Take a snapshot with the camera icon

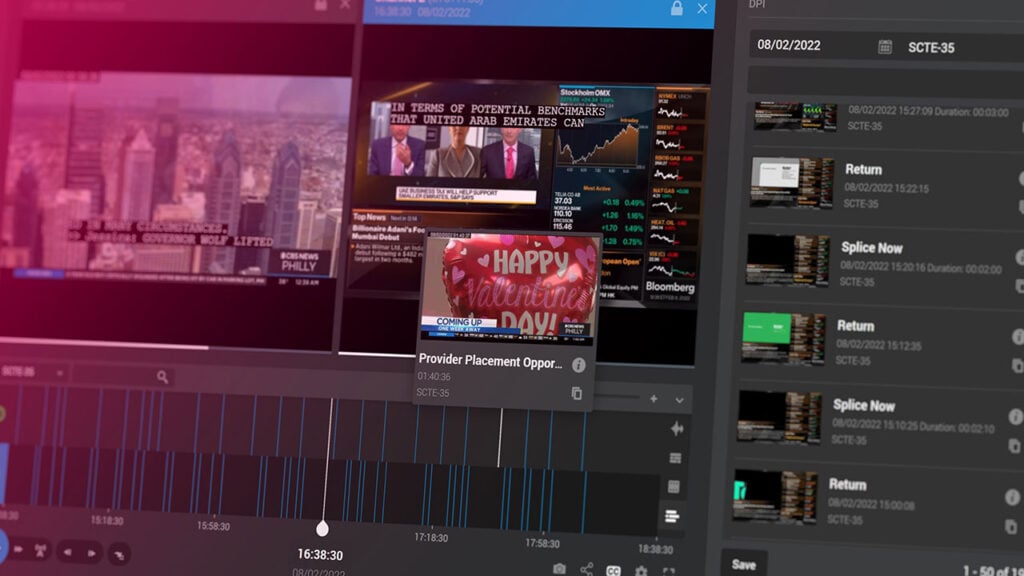tap(559, 569)
